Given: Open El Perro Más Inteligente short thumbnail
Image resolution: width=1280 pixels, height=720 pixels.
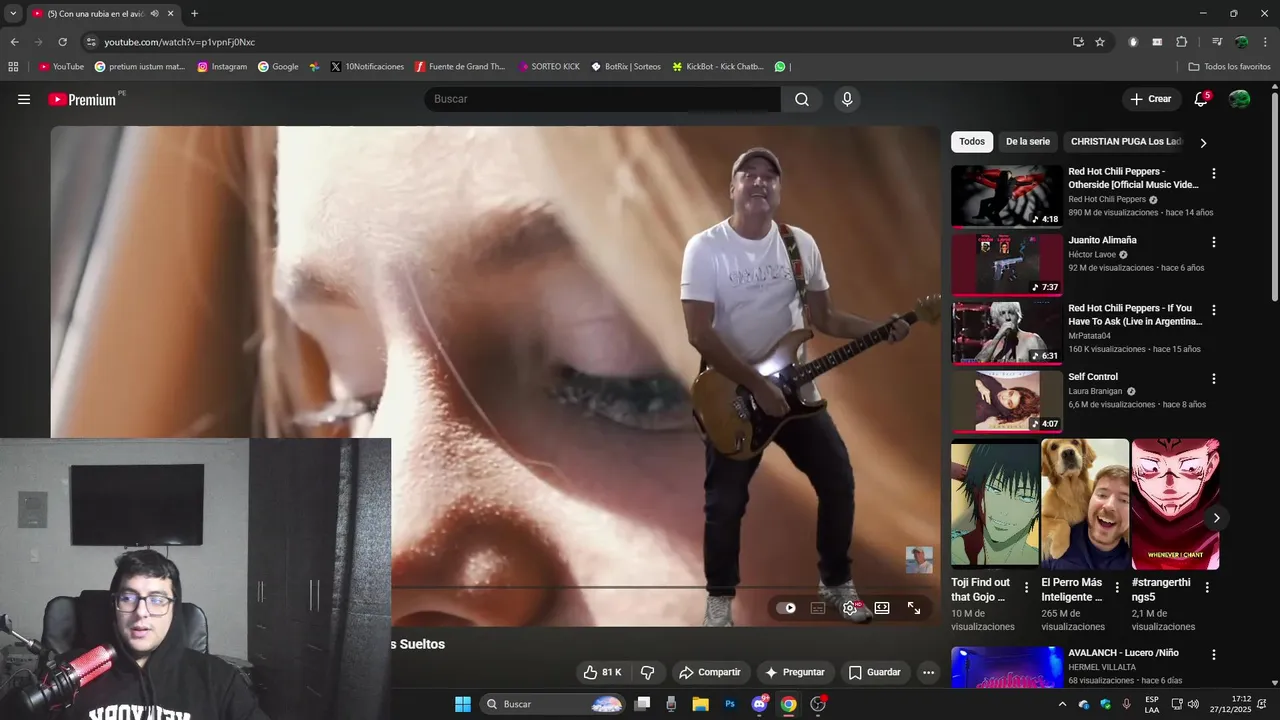Looking at the screenshot, I should tap(1084, 504).
